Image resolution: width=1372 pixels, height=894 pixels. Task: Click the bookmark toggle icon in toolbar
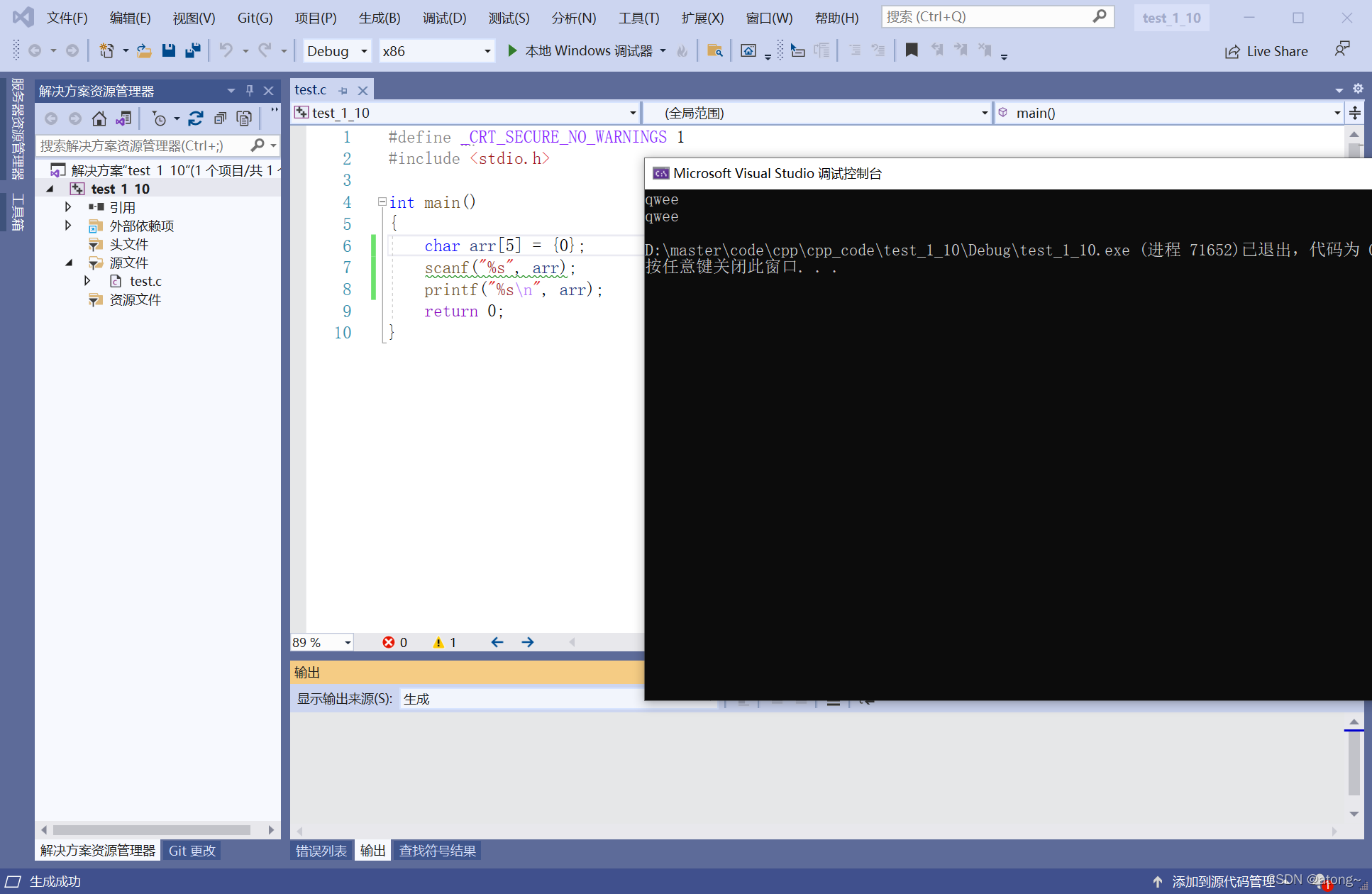pyautogui.click(x=912, y=50)
